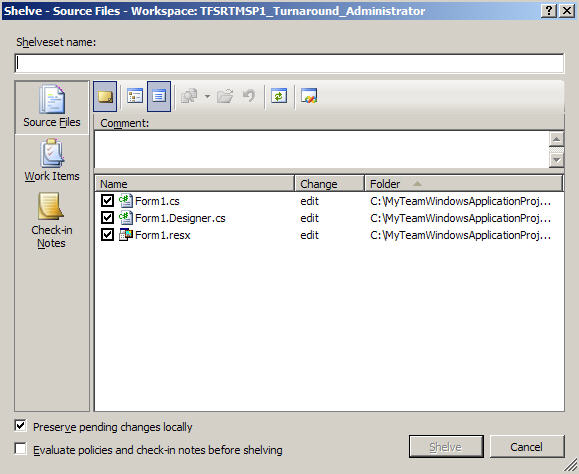This screenshot has width=579, height=474.
Task: Click in the Shelveset name field
Action: (290, 63)
